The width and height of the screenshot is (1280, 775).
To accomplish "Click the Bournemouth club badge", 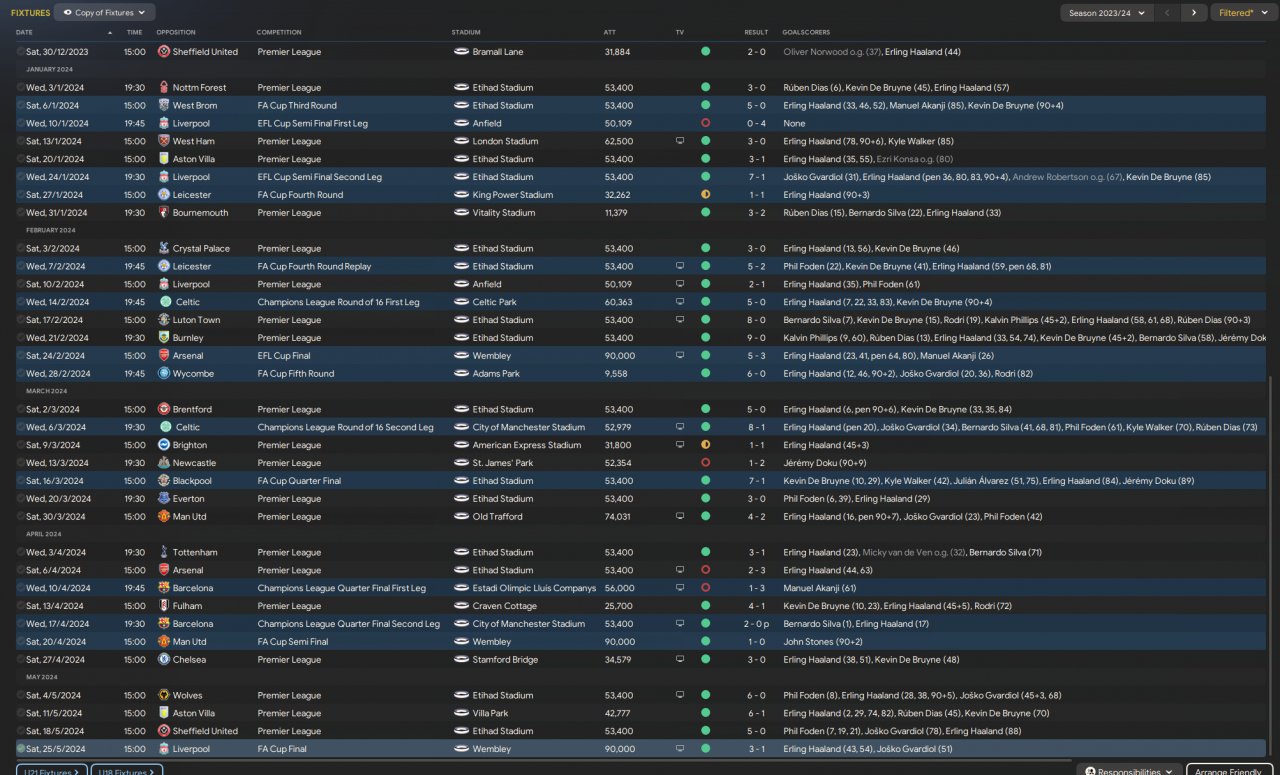I will (x=164, y=213).
